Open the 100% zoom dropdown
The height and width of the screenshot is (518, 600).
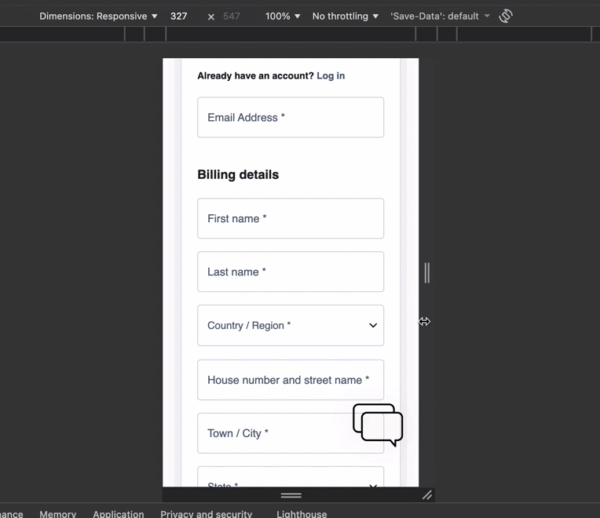[282, 16]
